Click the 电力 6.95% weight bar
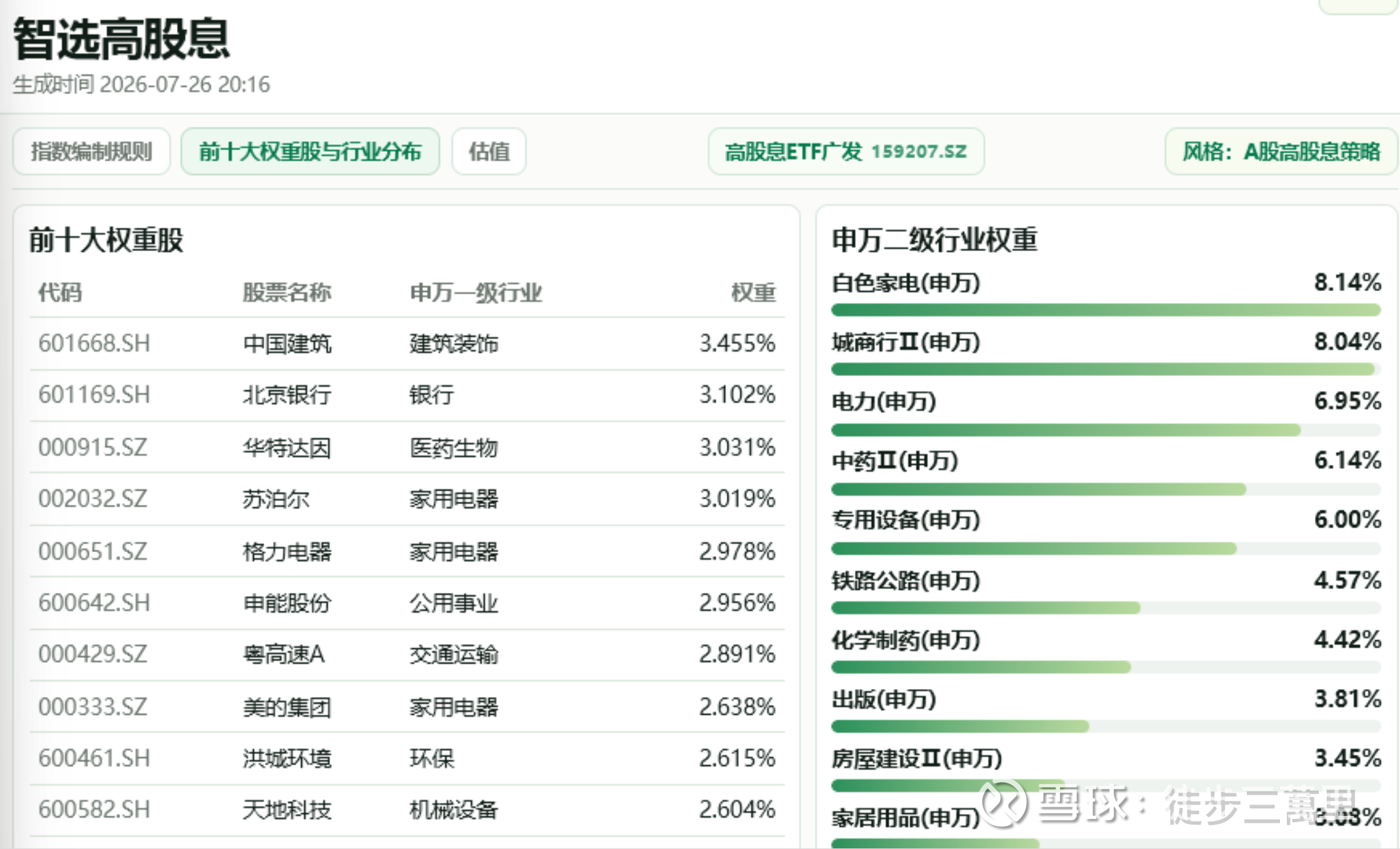Viewport: 1400px width, 849px height. click(1106, 429)
